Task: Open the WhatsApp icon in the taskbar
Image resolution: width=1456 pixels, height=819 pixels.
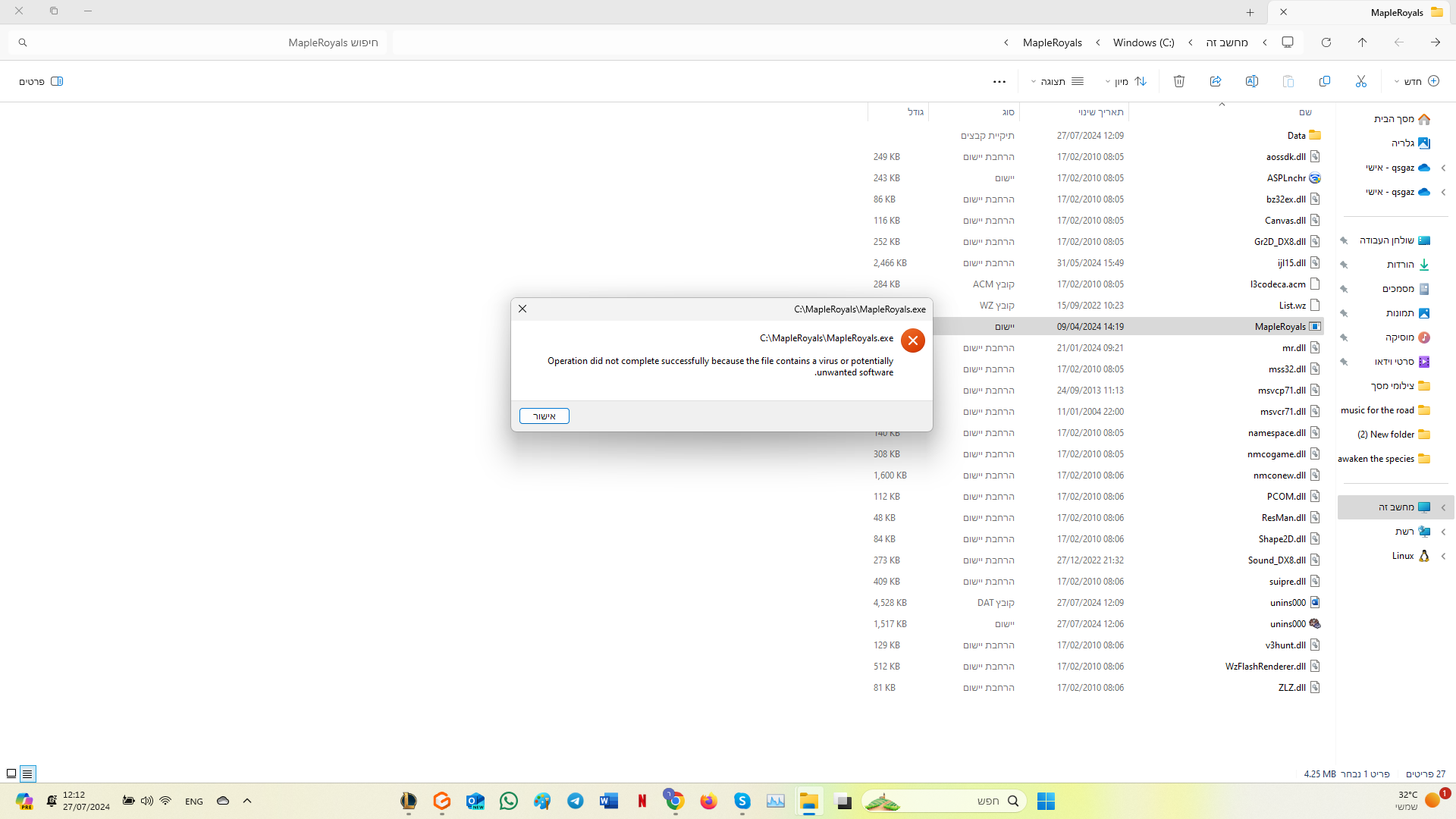Action: click(509, 801)
